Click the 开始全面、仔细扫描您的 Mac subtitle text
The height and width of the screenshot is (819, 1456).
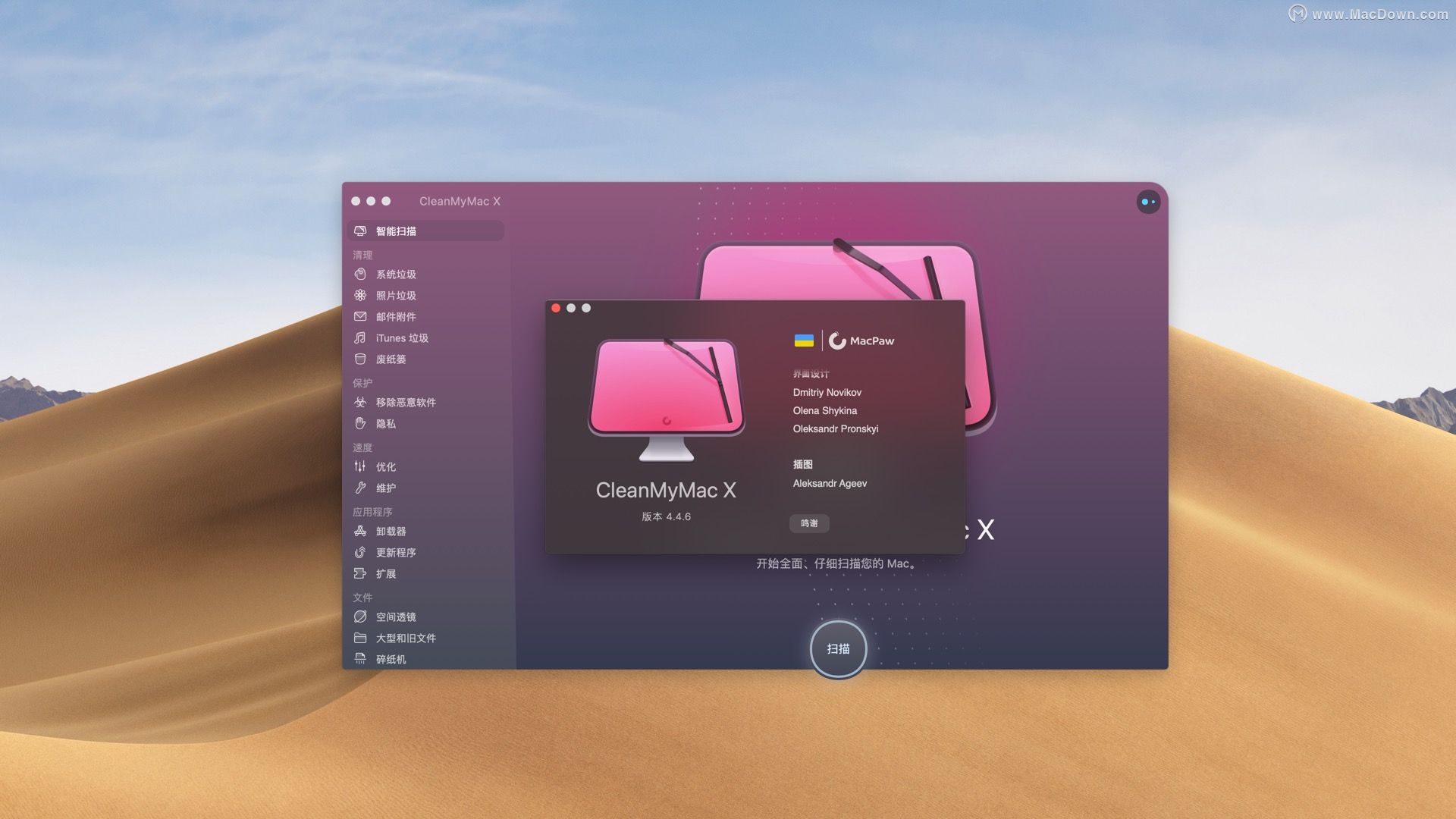pos(836,563)
